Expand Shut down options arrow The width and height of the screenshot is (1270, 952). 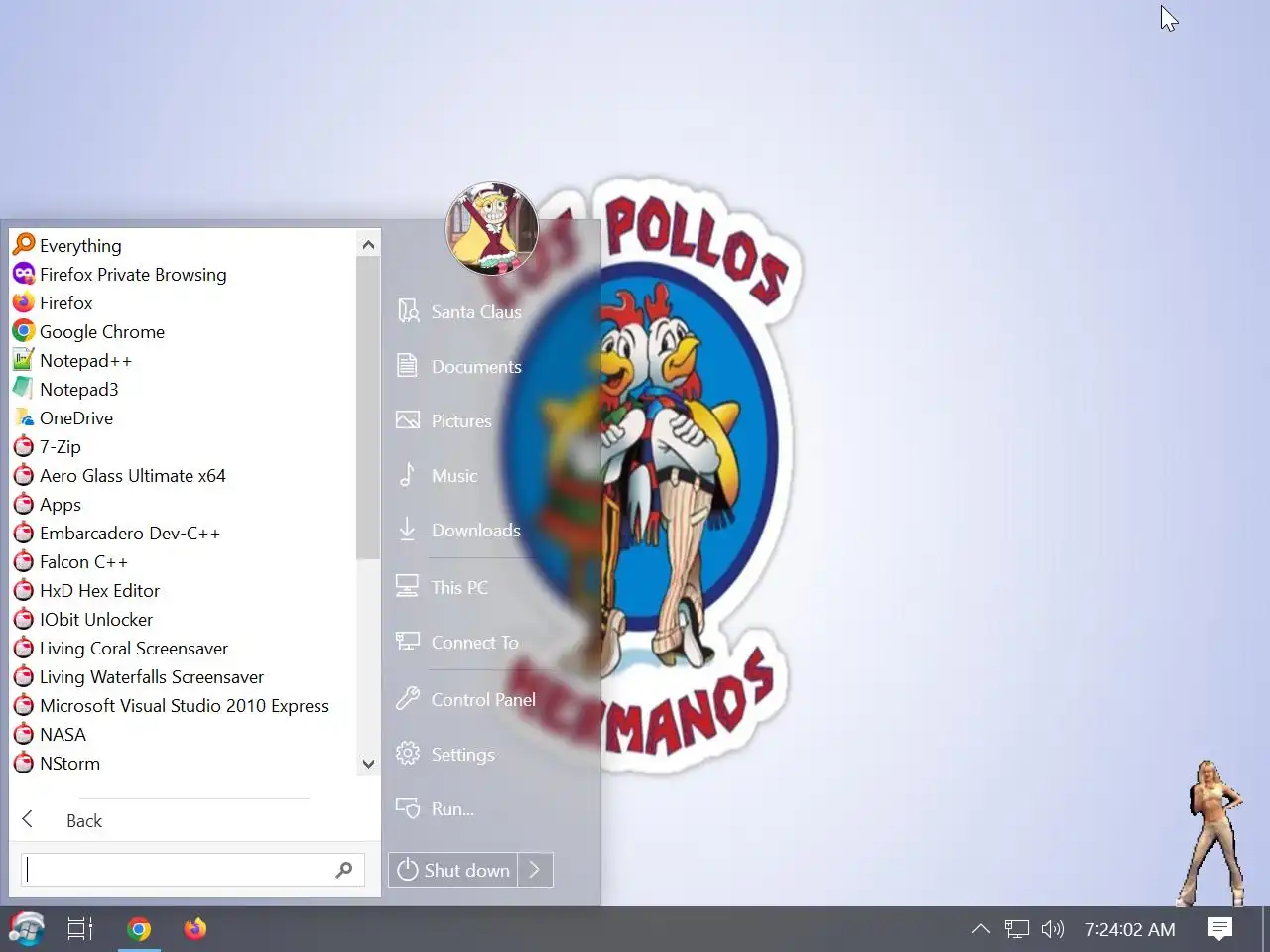click(535, 870)
